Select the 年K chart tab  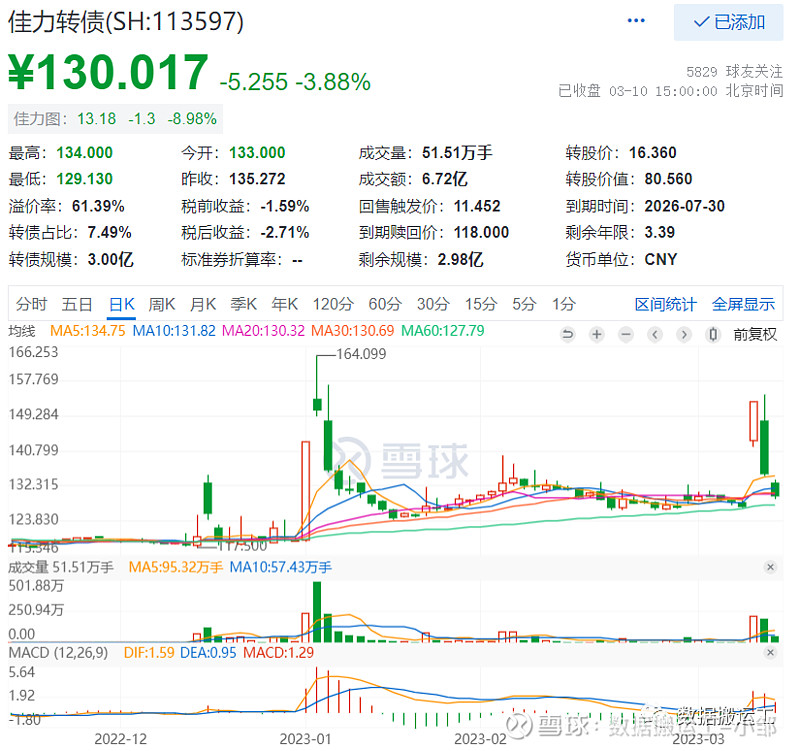[284, 305]
